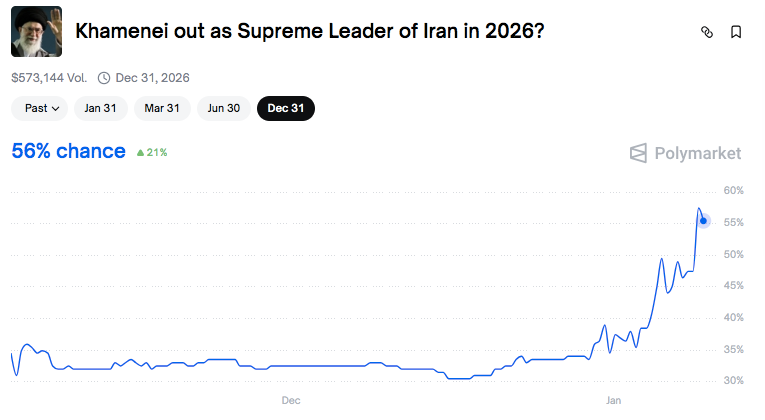Click the clock icon beside the end date
This screenshot has width=765, height=420.
(104, 78)
